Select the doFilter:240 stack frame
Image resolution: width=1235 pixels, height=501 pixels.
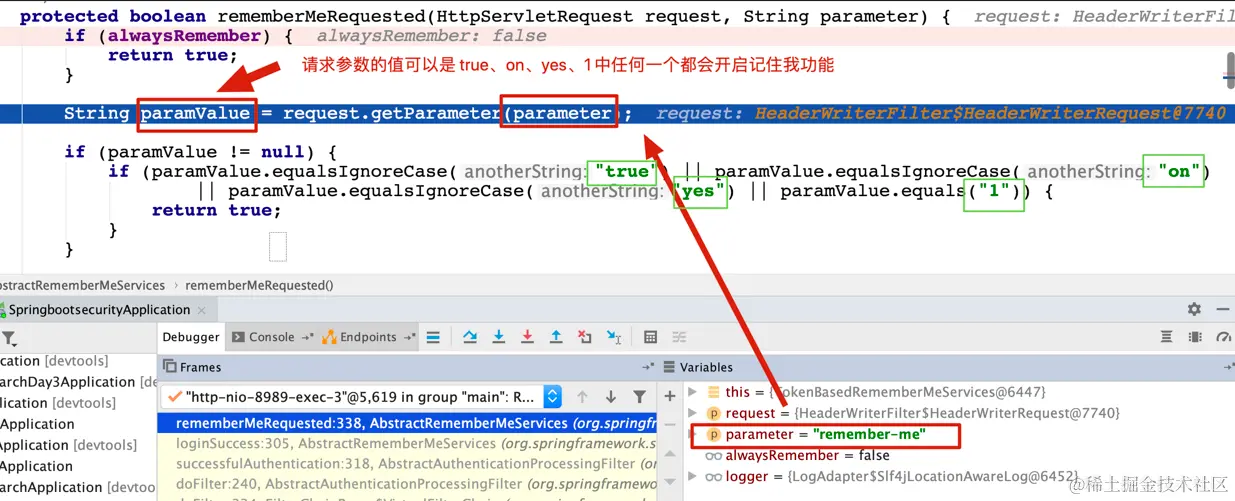click(x=408, y=483)
